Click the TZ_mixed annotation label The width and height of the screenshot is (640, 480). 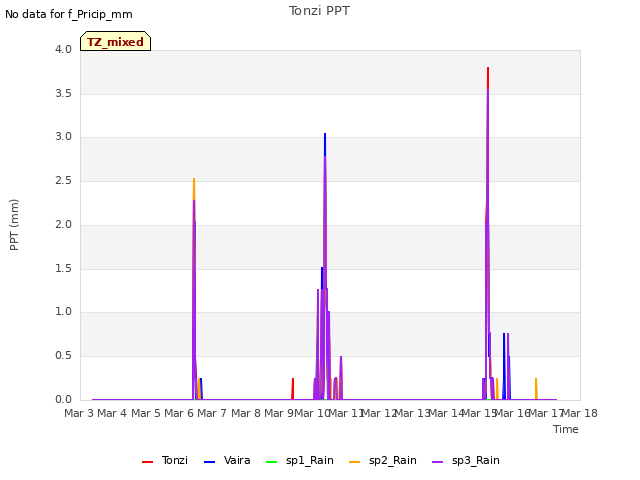coord(116,42)
